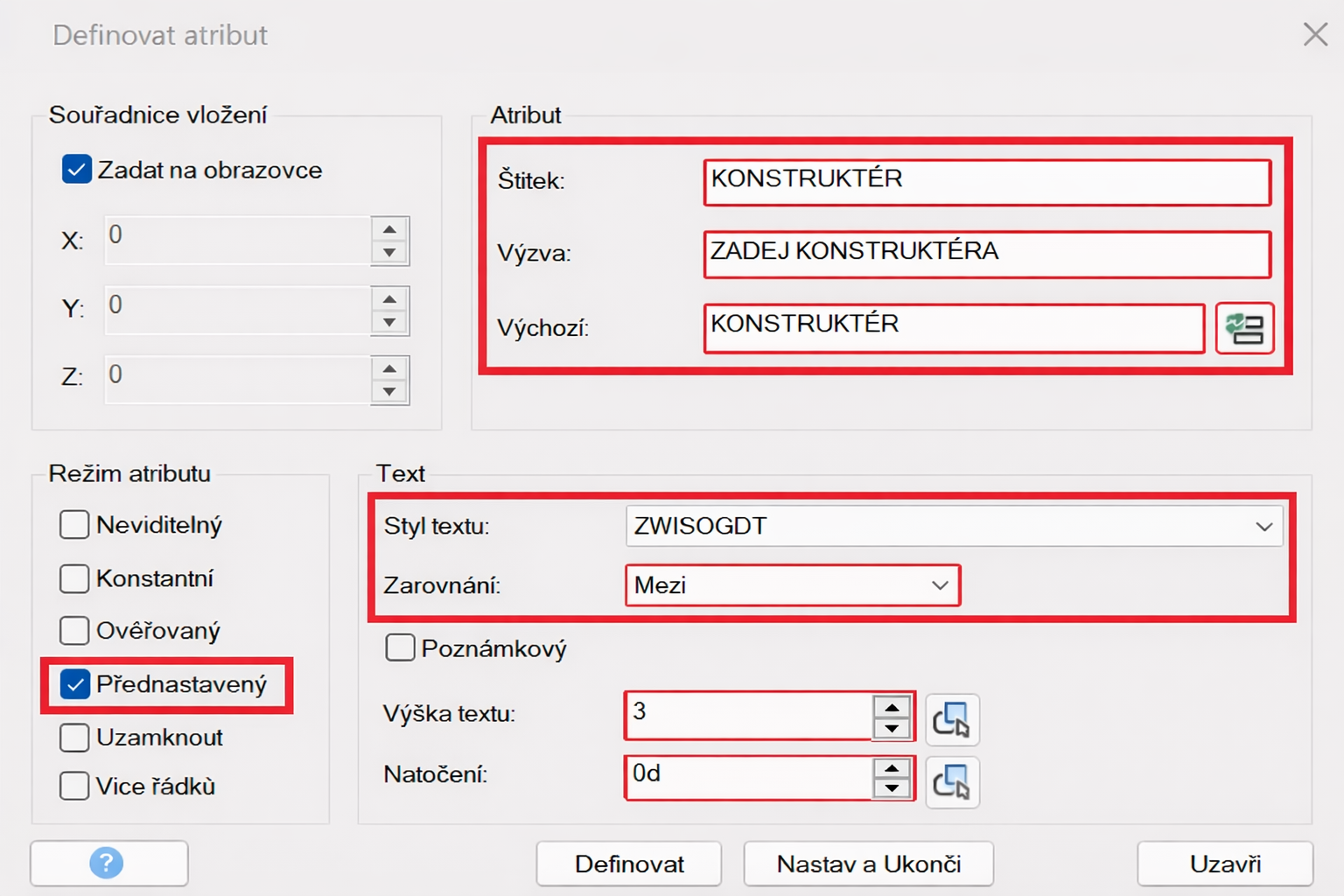Screen dimensions: 1344x896
Task: Increase Výška textu with up arrow
Action: (892, 708)
